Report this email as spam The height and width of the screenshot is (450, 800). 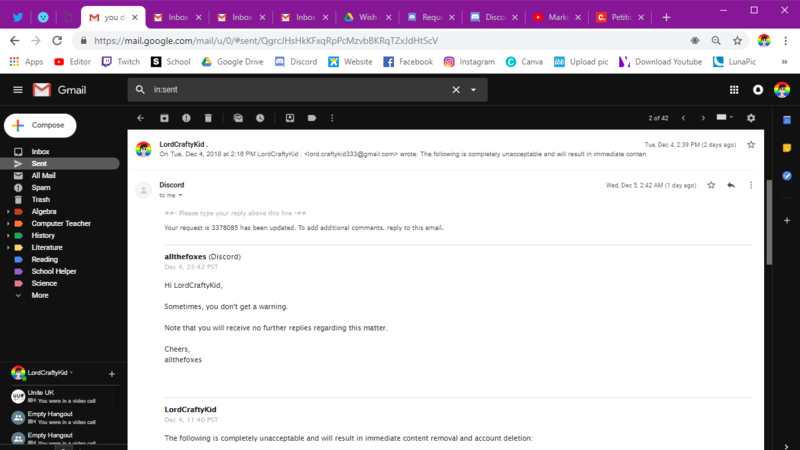click(186, 118)
